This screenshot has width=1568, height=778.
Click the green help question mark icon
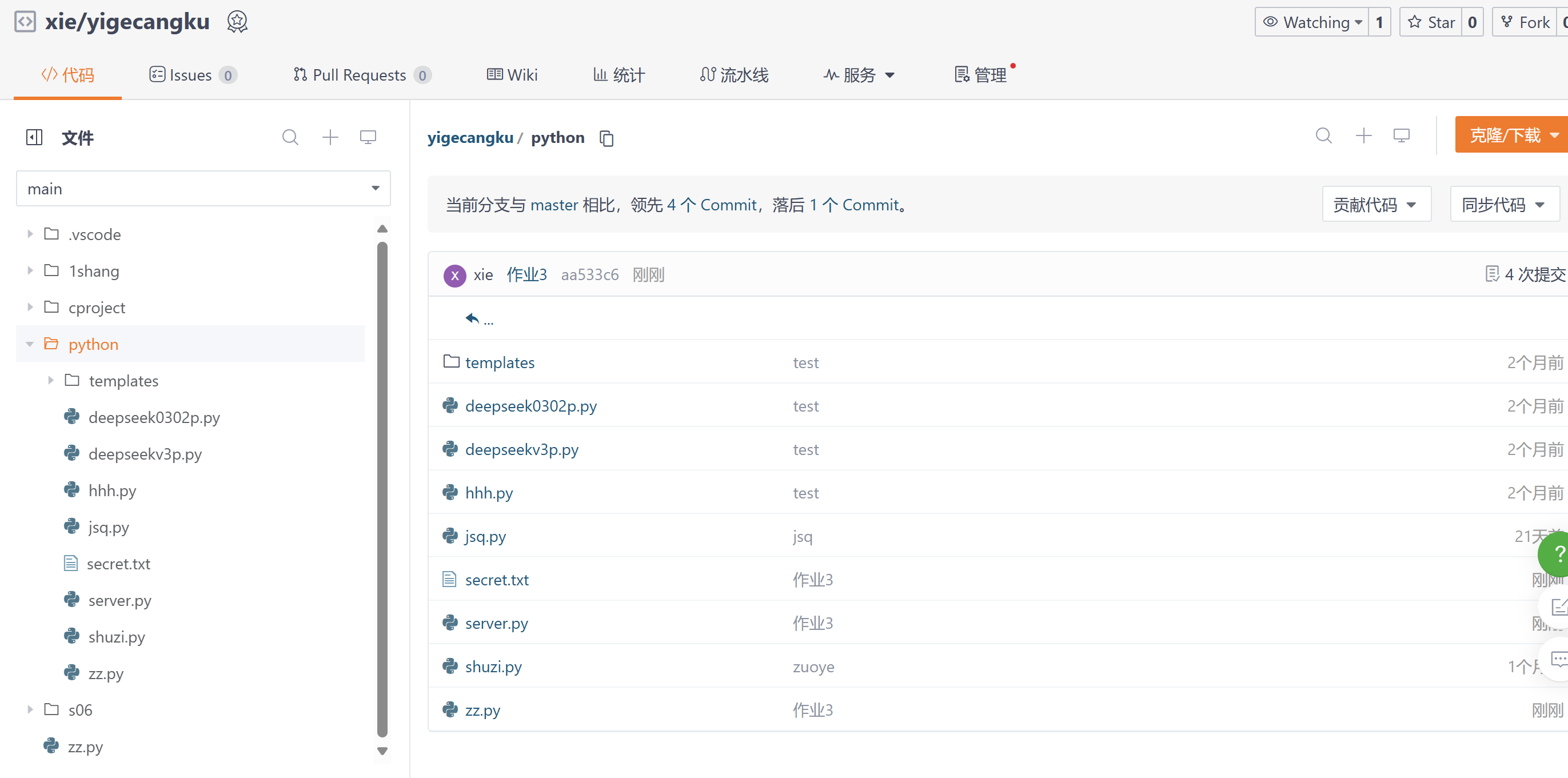[x=1557, y=553]
